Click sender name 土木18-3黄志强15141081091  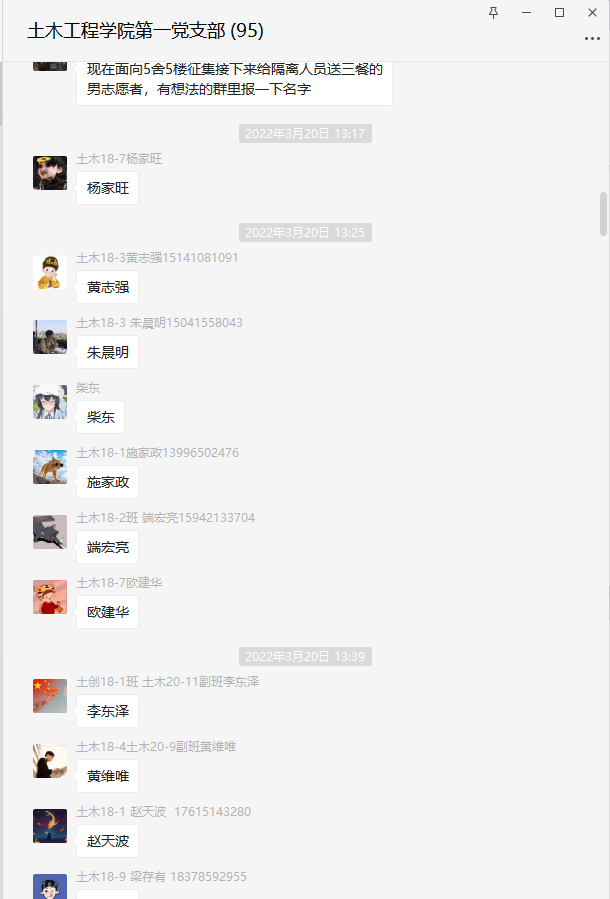pos(157,258)
